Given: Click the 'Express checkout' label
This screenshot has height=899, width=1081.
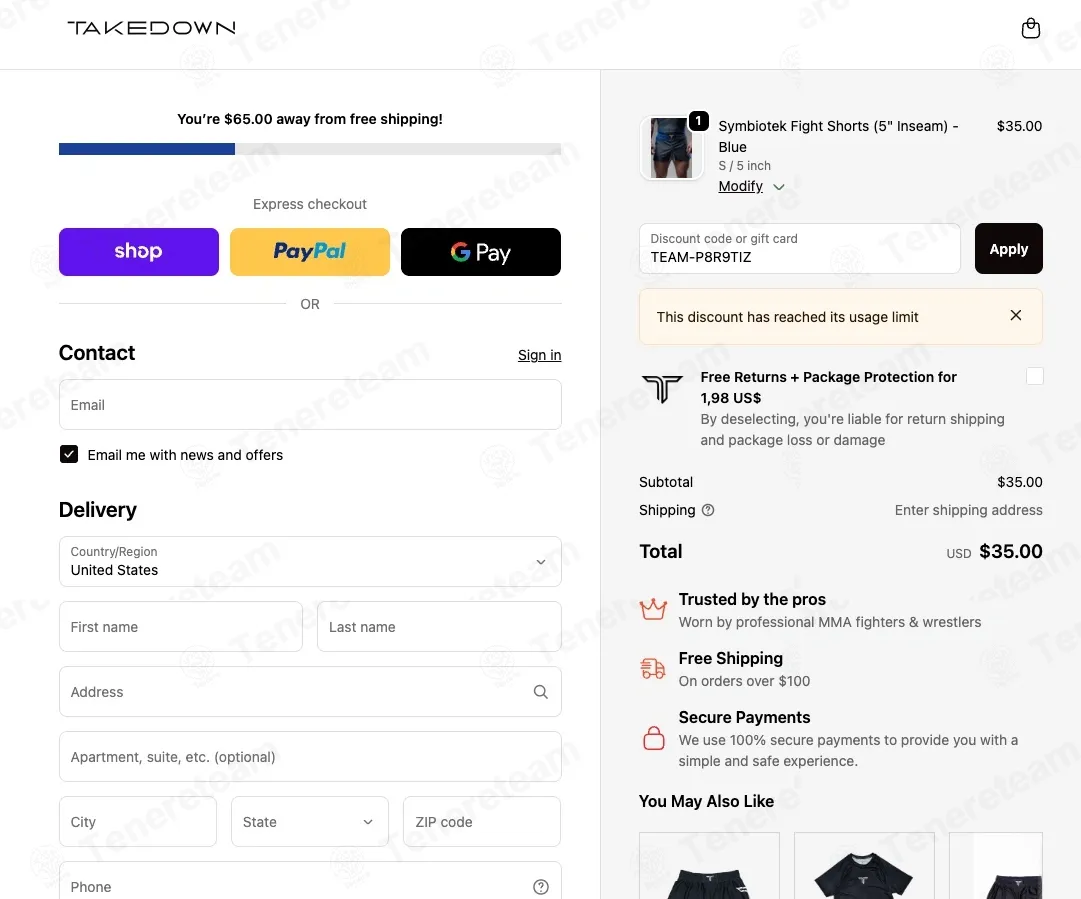Looking at the screenshot, I should 310,204.
